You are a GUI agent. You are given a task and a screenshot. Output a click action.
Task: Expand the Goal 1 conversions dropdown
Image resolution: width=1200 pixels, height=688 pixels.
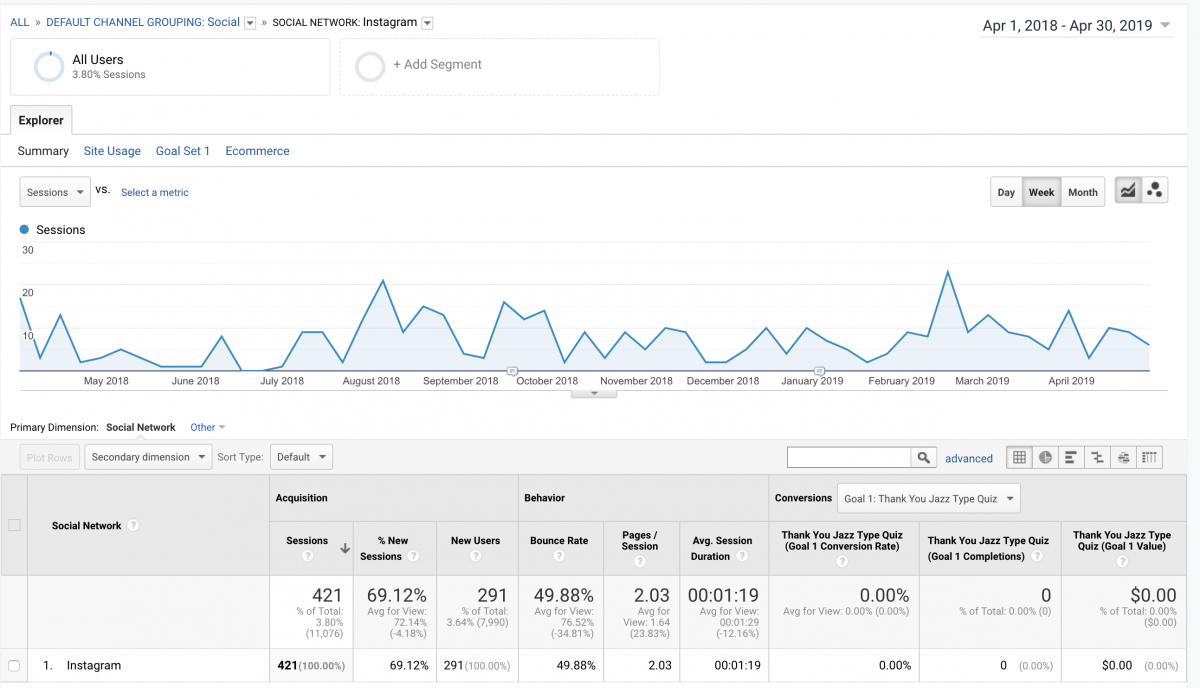click(929, 498)
